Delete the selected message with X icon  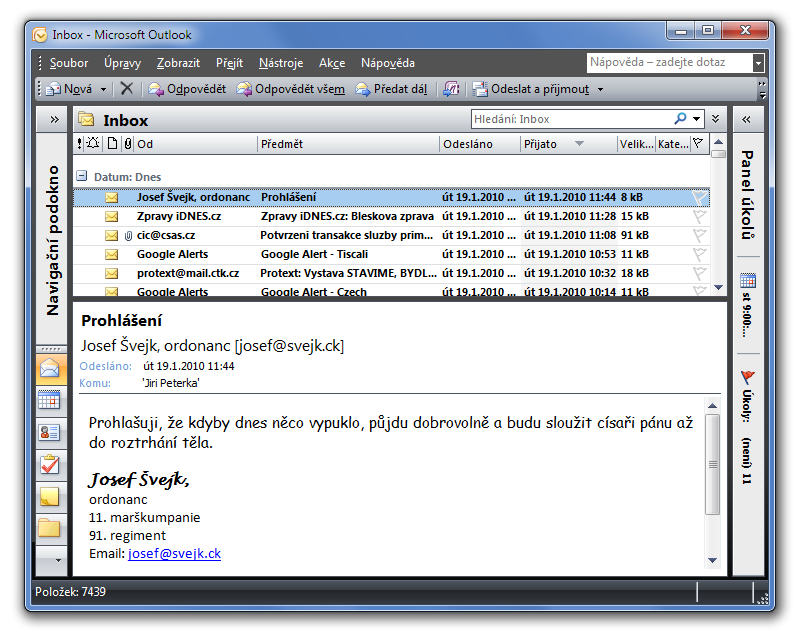[127, 89]
